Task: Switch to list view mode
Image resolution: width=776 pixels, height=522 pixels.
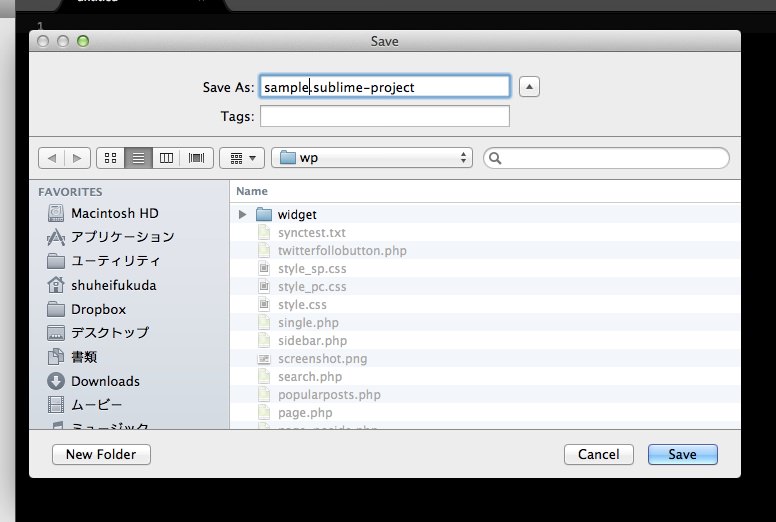Action: click(139, 158)
